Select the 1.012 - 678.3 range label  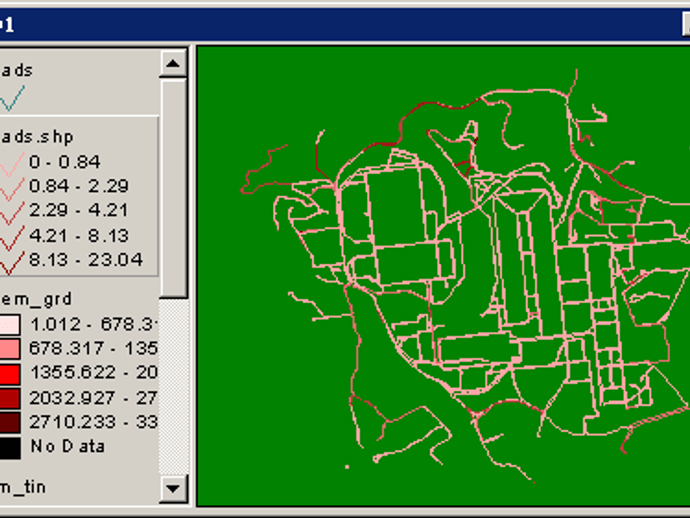coord(94,324)
